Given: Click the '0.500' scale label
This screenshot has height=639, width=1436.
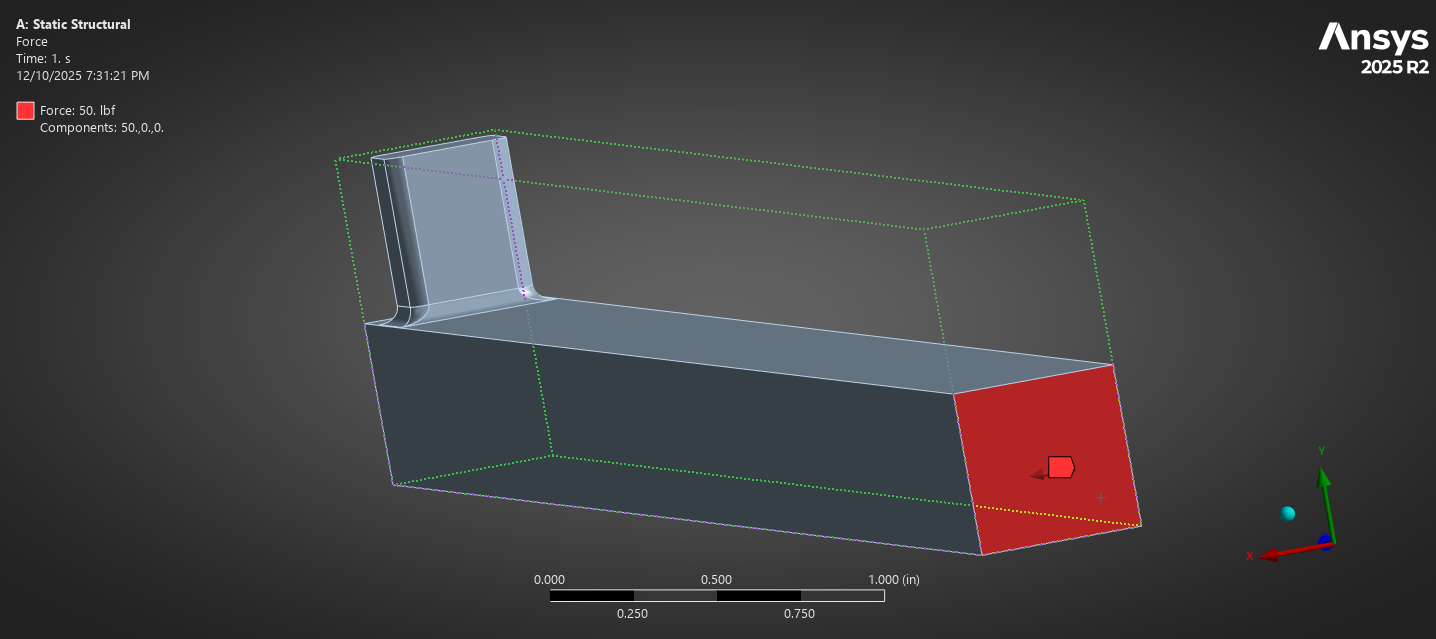Looking at the screenshot, I should pos(716,579).
